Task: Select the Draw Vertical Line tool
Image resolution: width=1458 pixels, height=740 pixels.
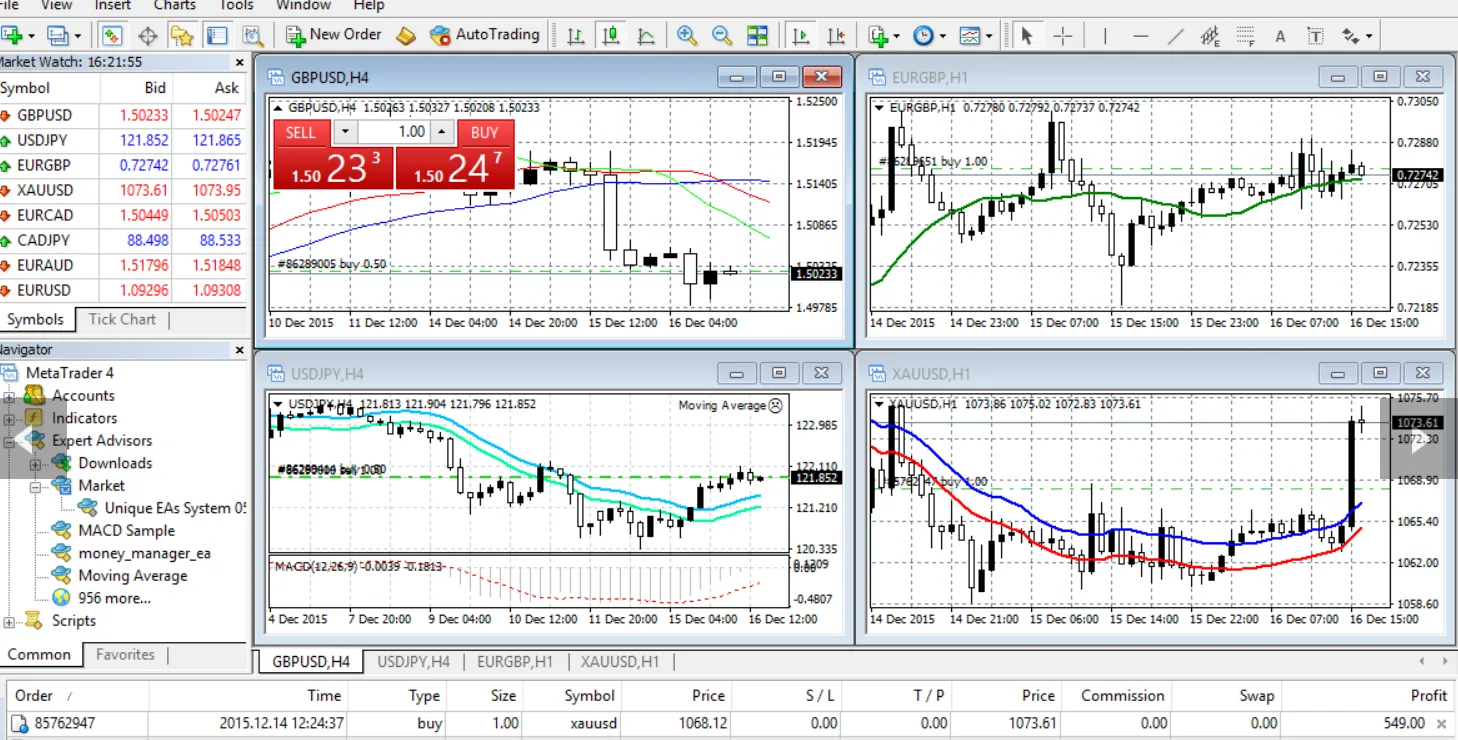Action: (x=1105, y=36)
